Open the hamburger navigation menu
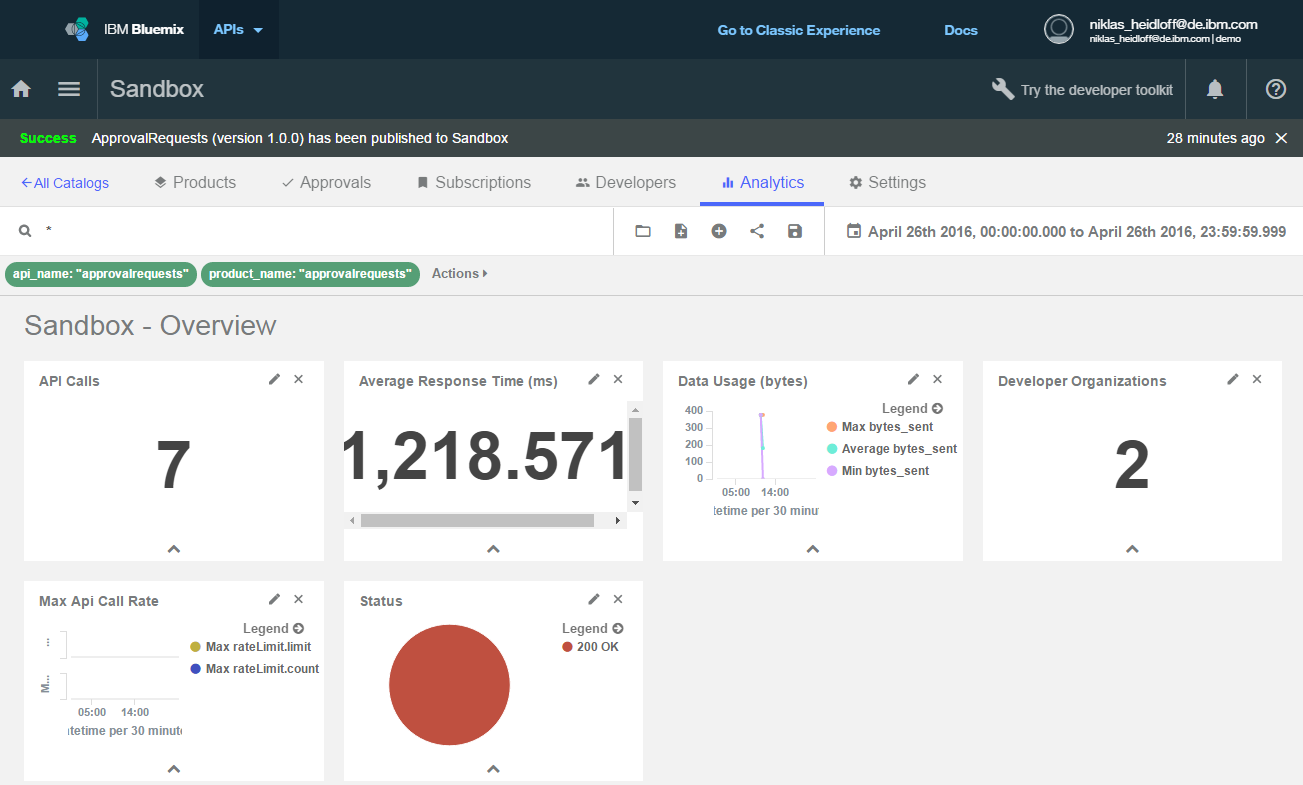Image resolution: width=1303 pixels, height=785 pixels. click(x=69, y=89)
